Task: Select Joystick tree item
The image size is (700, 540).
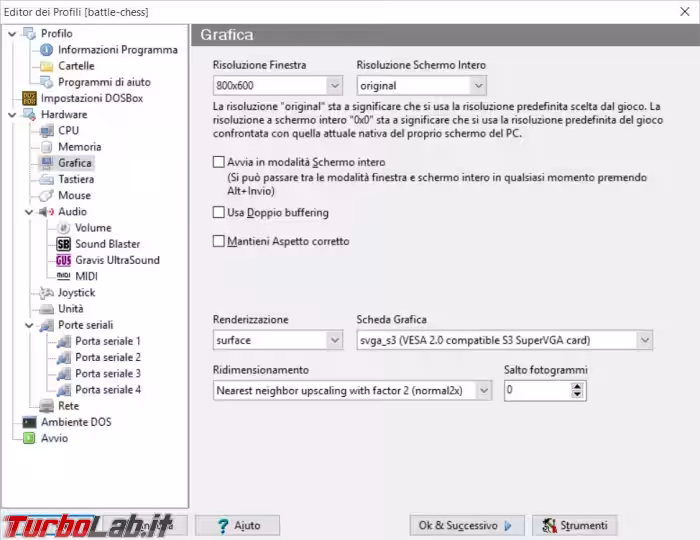Action: pyautogui.click(x=76, y=293)
